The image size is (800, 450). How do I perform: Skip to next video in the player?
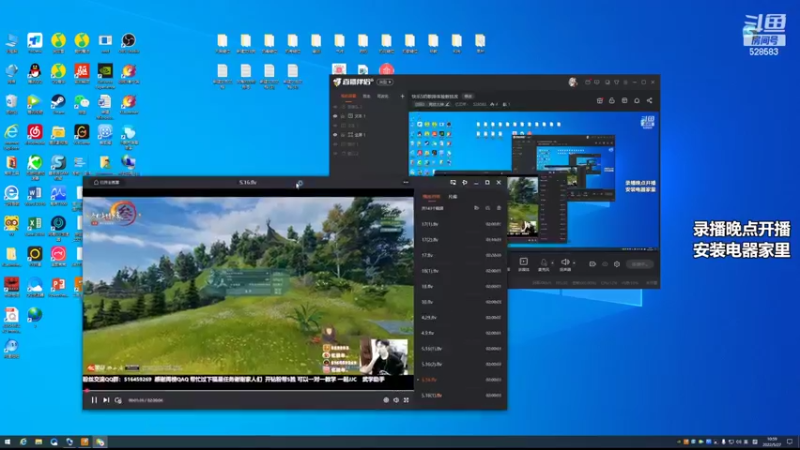coord(106,401)
